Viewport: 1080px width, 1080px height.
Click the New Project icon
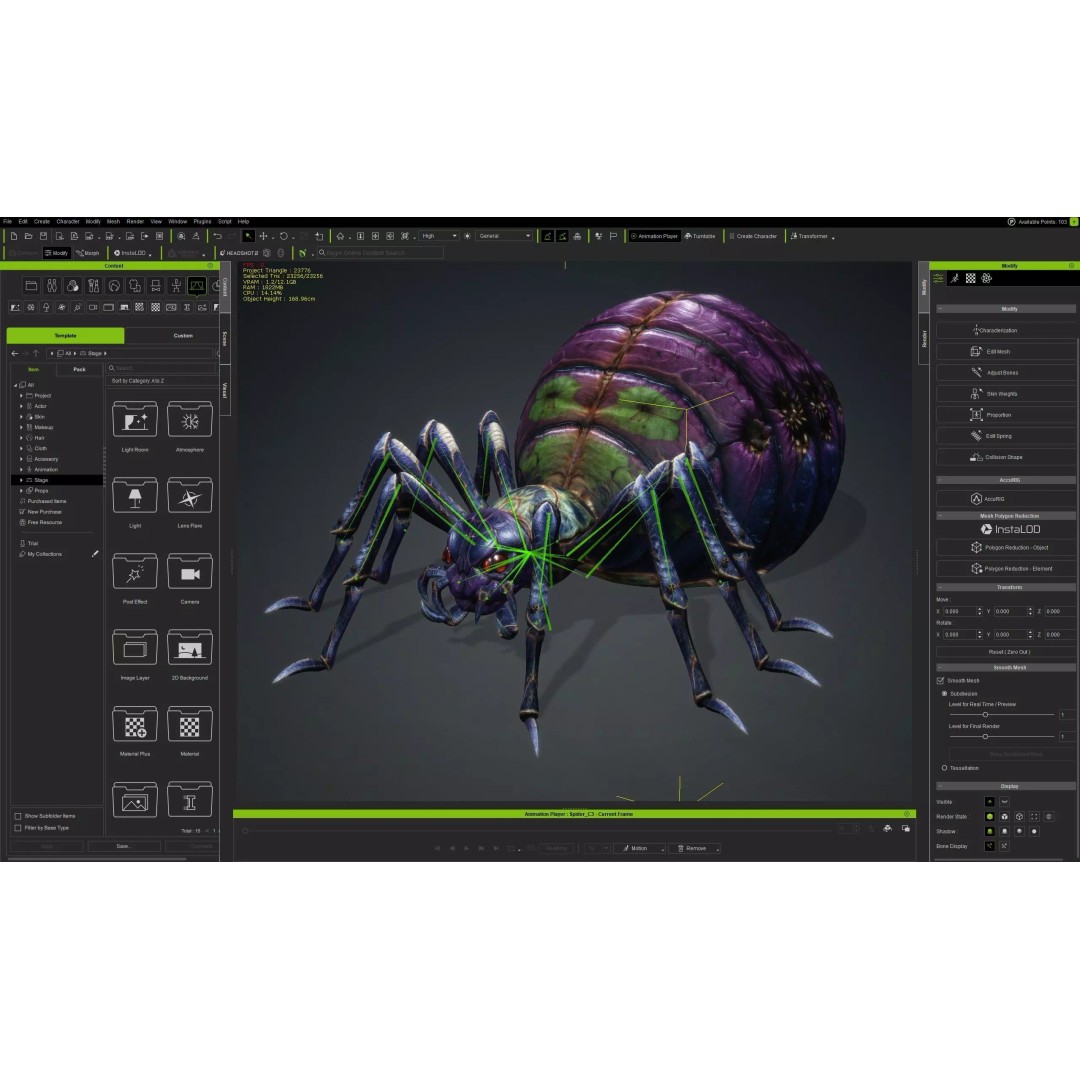(13, 236)
